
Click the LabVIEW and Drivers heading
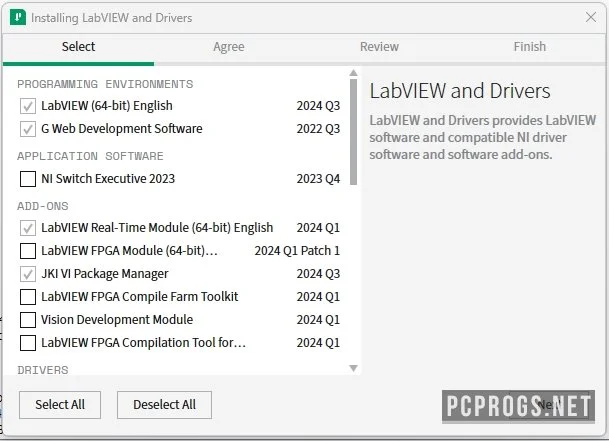[x=459, y=91]
